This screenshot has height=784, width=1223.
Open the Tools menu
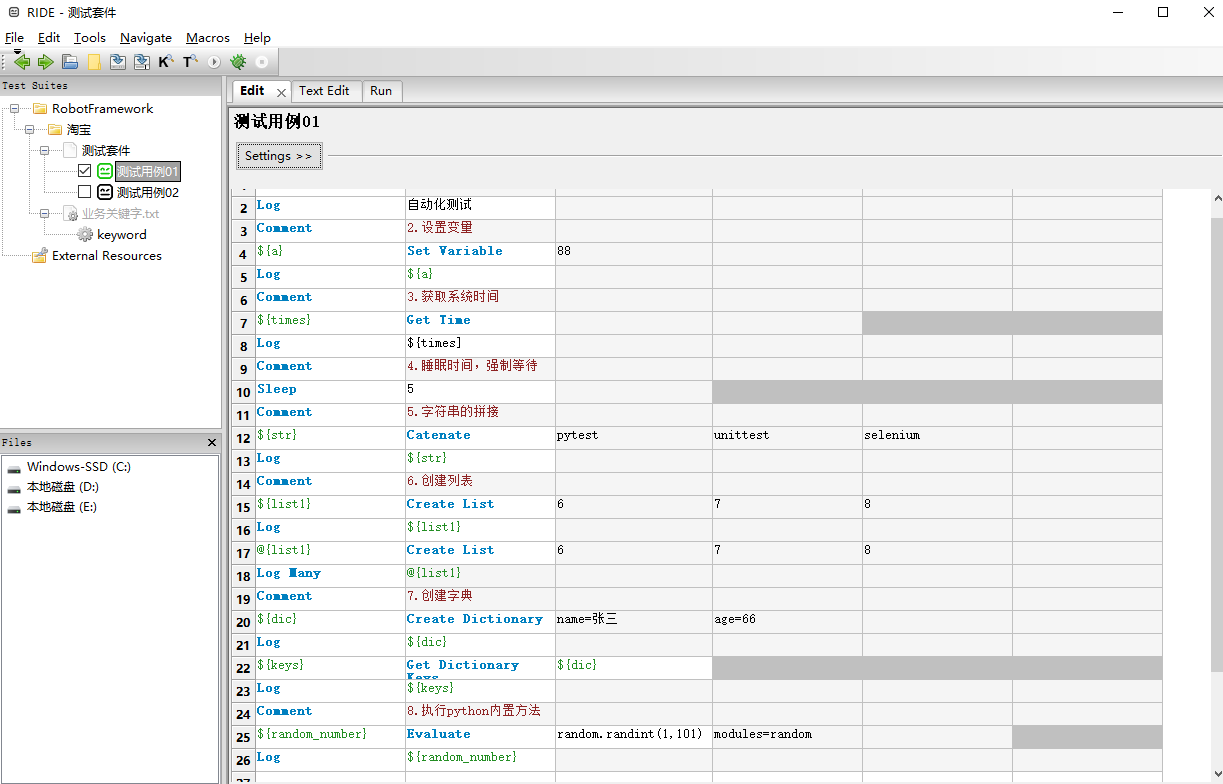point(90,37)
